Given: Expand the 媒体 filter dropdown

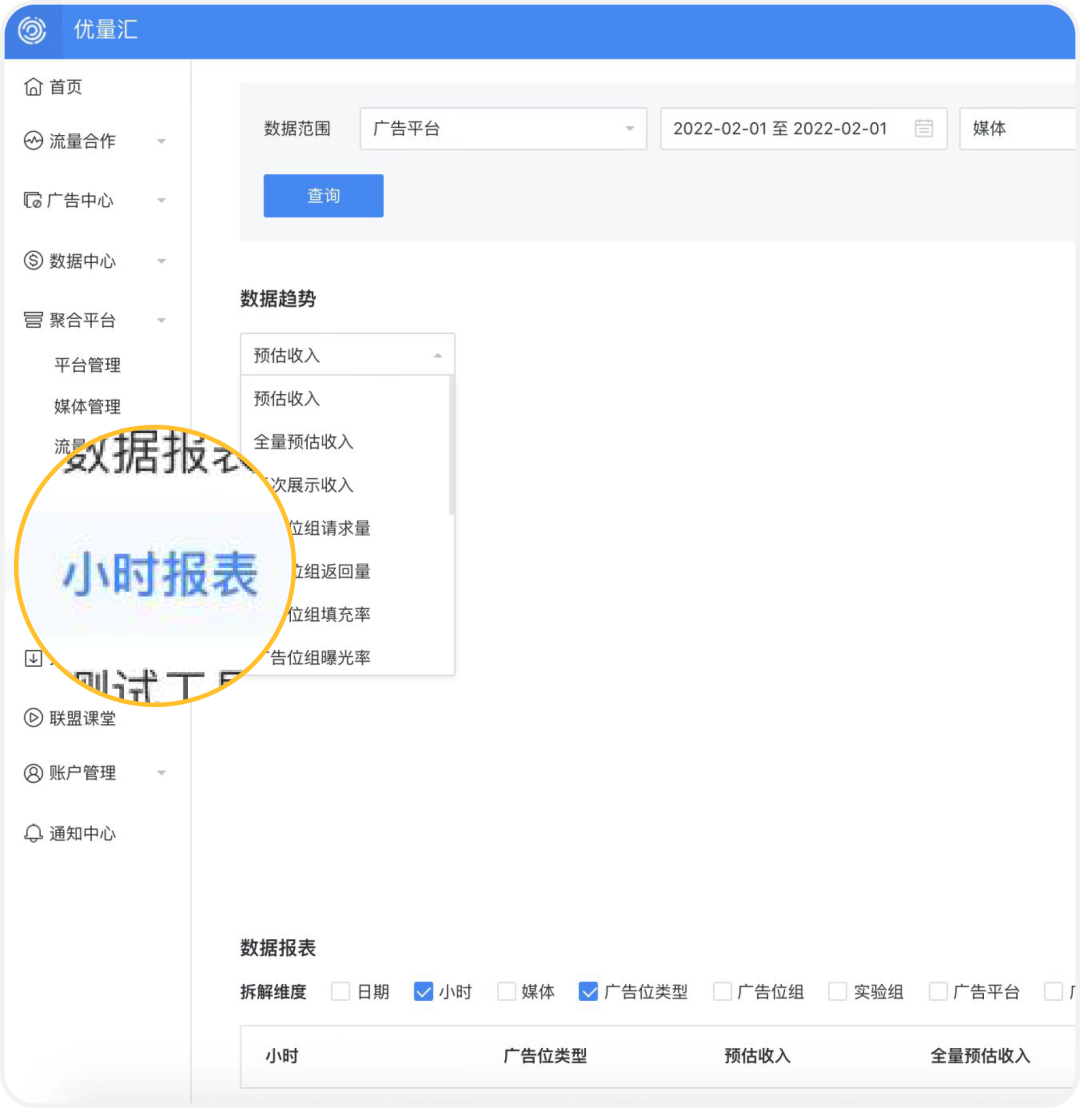Looking at the screenshot, I should 1020,128.
